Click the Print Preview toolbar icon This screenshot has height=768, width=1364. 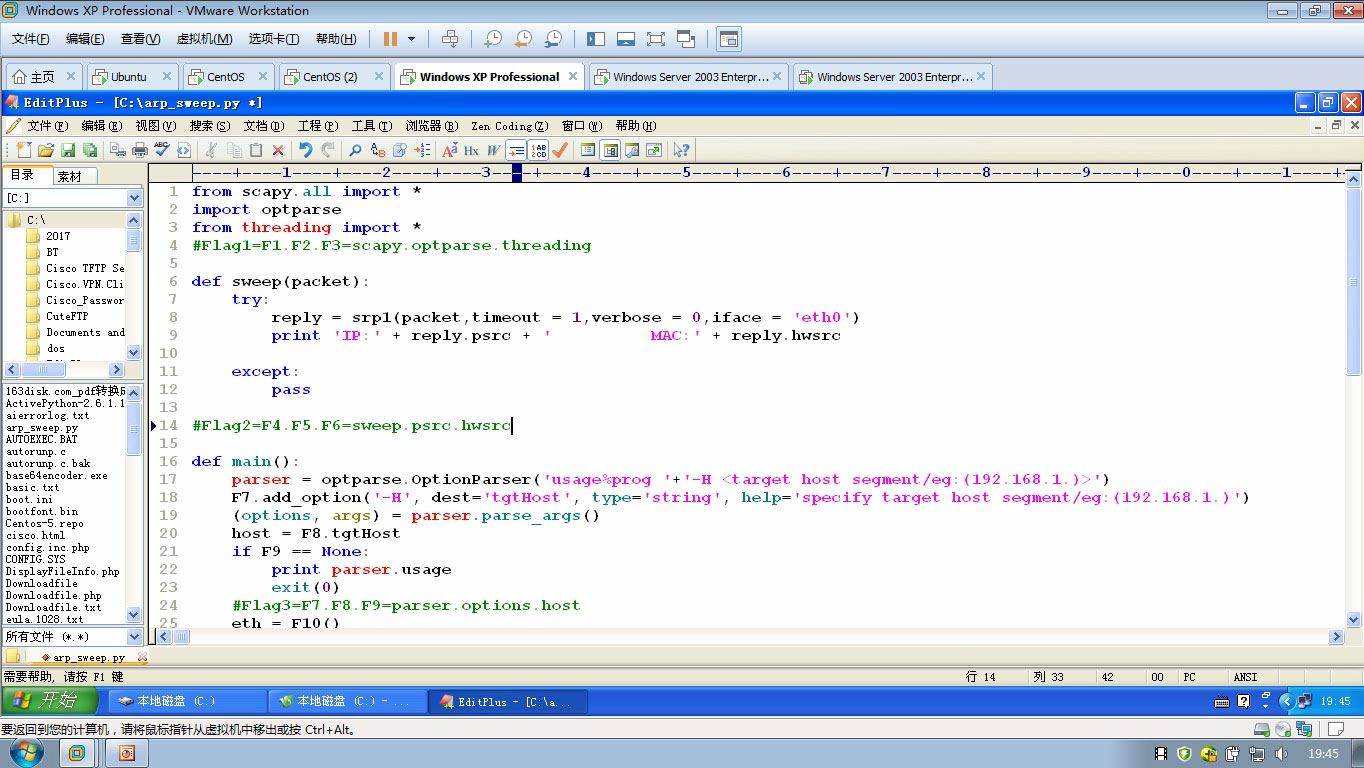pyautogui.click(x=118, y=150)
